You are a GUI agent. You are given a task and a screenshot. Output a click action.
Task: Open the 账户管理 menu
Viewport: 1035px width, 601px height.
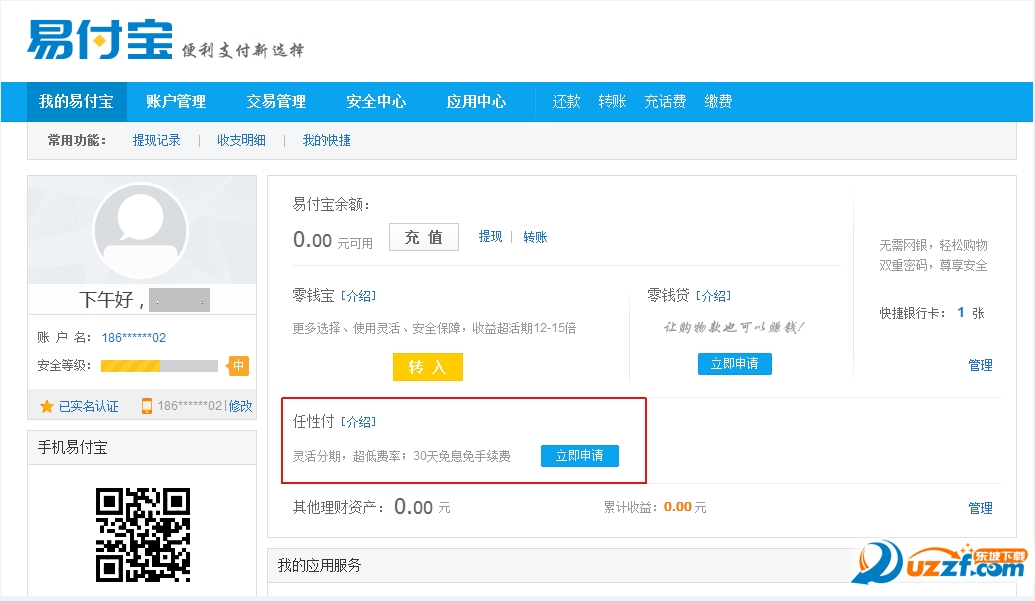tap(176, 102)
